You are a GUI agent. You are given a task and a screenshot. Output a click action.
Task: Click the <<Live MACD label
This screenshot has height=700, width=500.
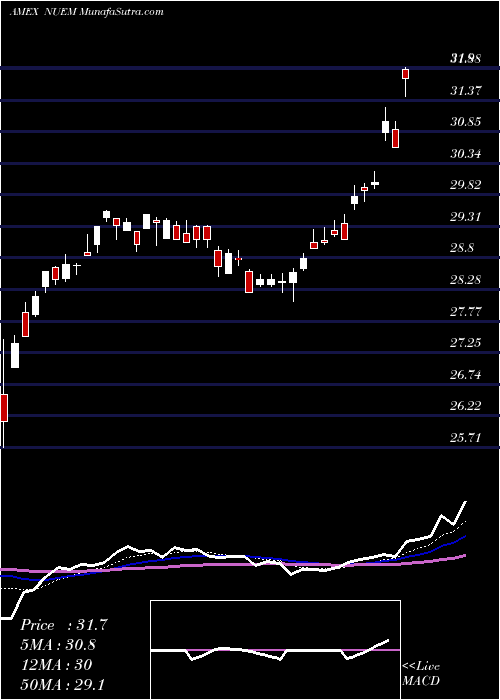[x=421, y=673]
